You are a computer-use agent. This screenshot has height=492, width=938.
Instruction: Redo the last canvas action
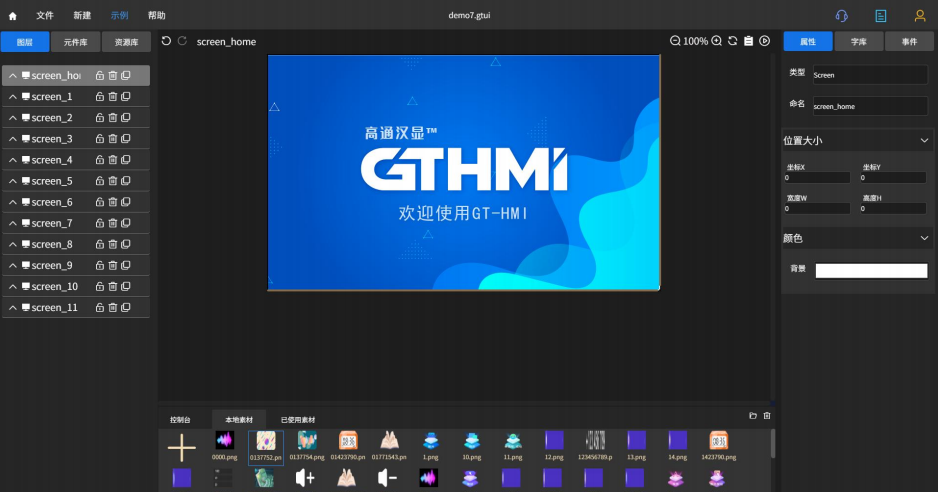[182, 41]
